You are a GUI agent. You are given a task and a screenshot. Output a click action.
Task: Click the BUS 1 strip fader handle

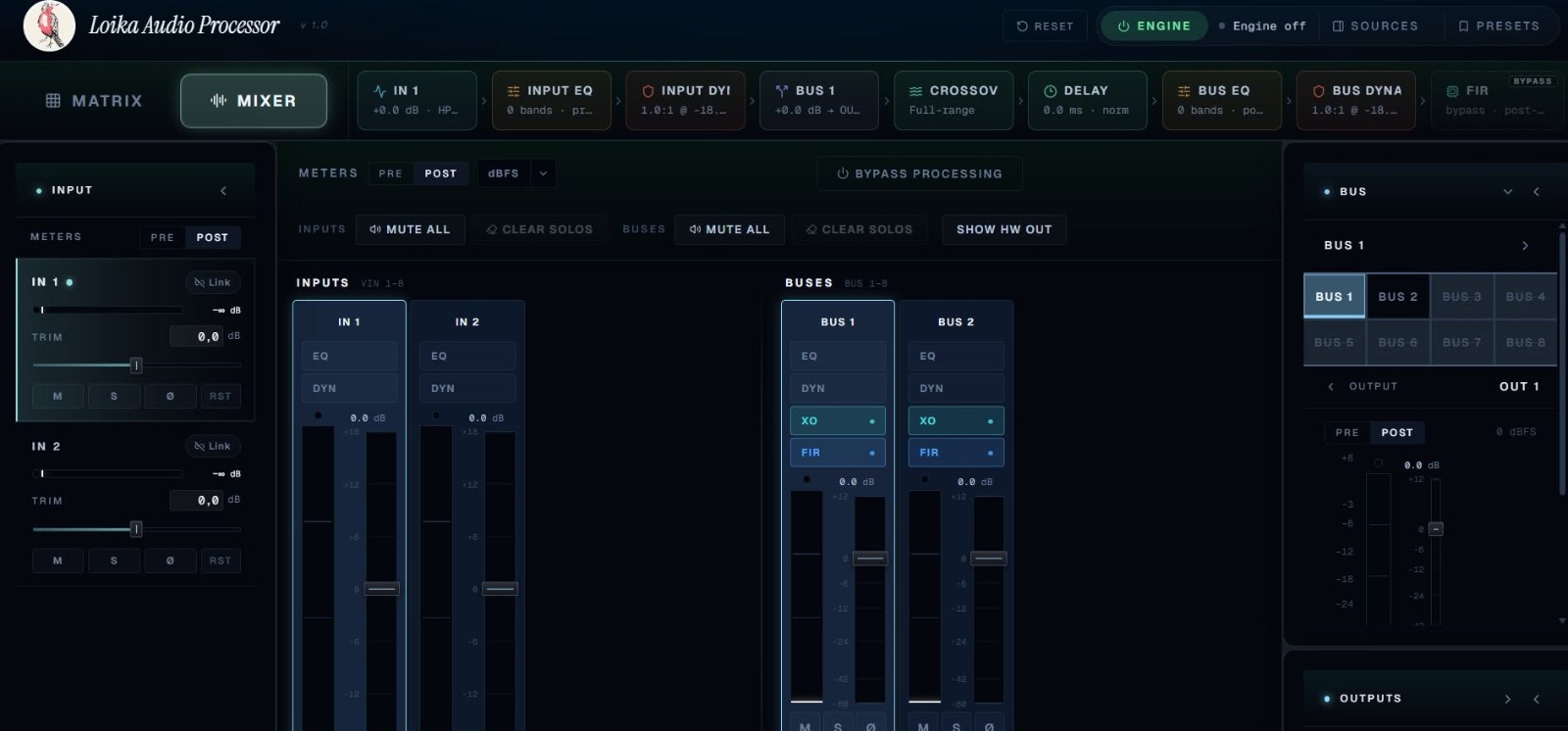click(x=870, y=559)
